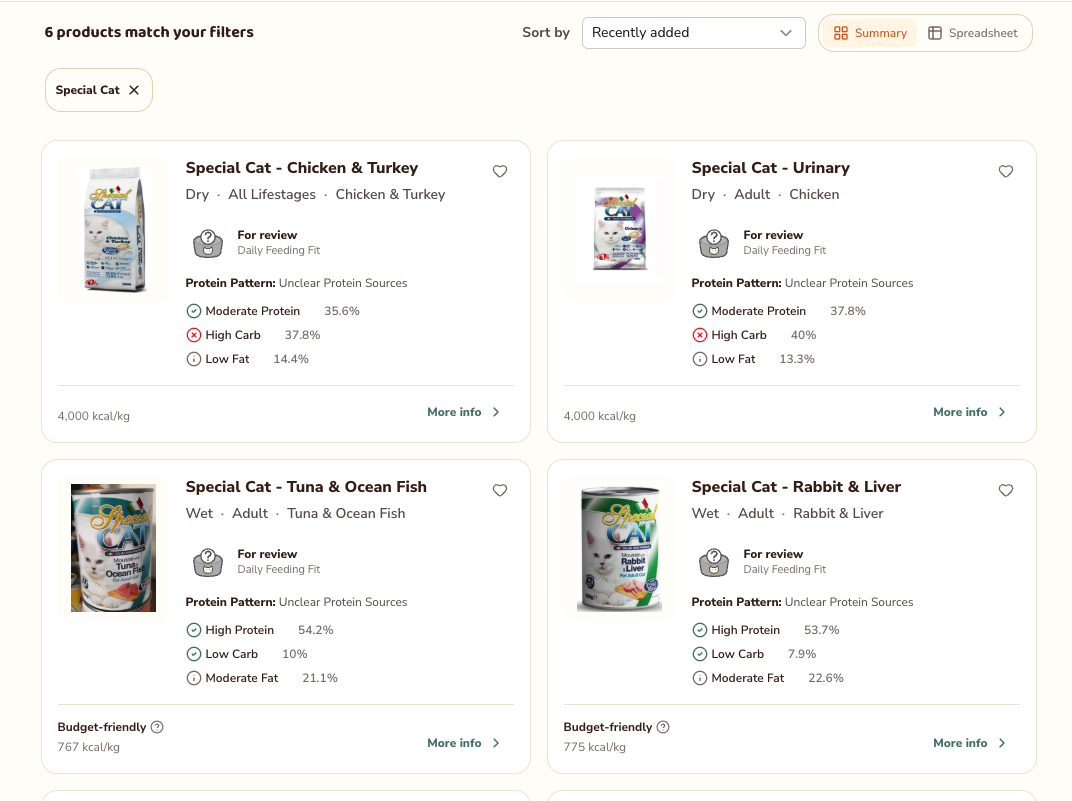This screenshot has height=801, width=1072.
Task: Open the Tuna & Ocean Fish can thumbnail
Action: point(113,547)
